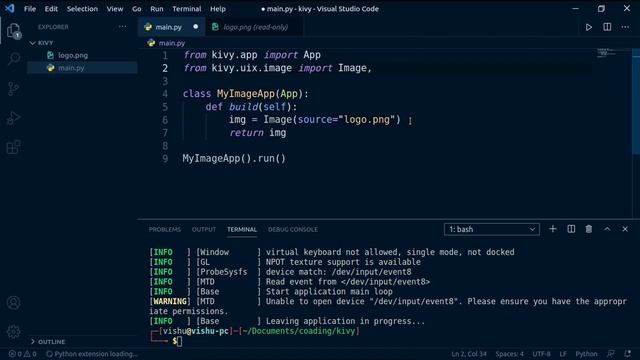Viewport: 640px width, 360px height.
Task: Switch to the OUTPUT panel tab
Action: coord(204,229)
